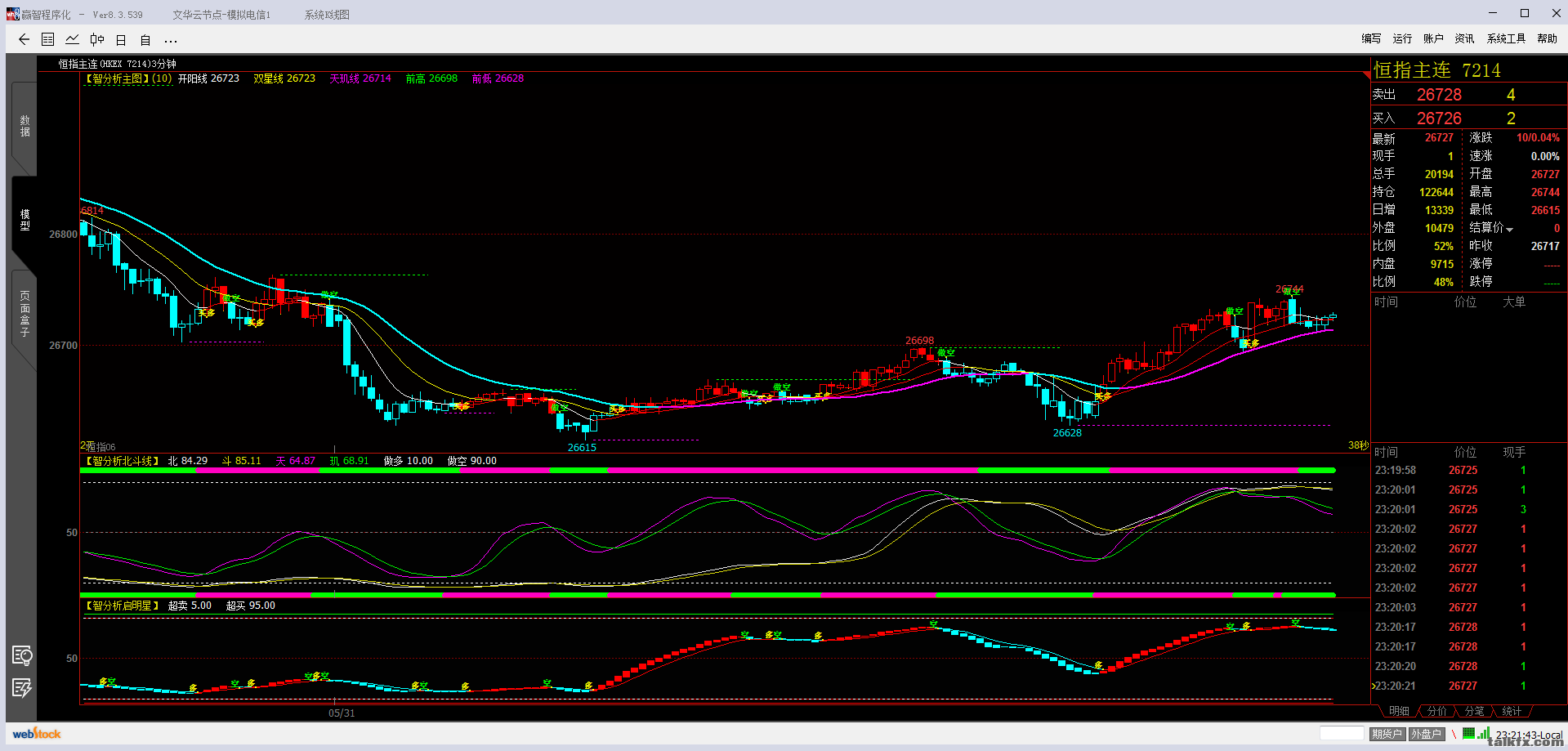Click the 05/31 date marker on time axis
Viewport: 1568px width, 751px height.
point(342,713)
